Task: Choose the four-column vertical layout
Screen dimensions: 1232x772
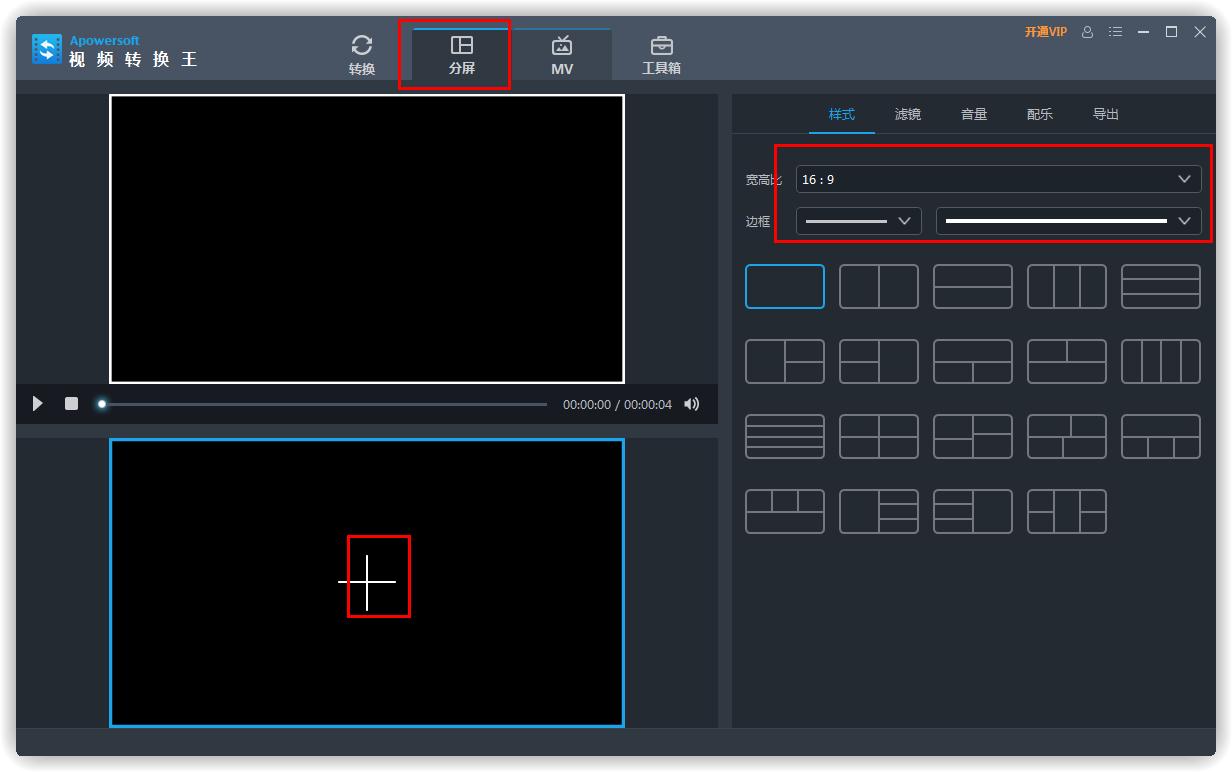Action: pos(1160,361)
